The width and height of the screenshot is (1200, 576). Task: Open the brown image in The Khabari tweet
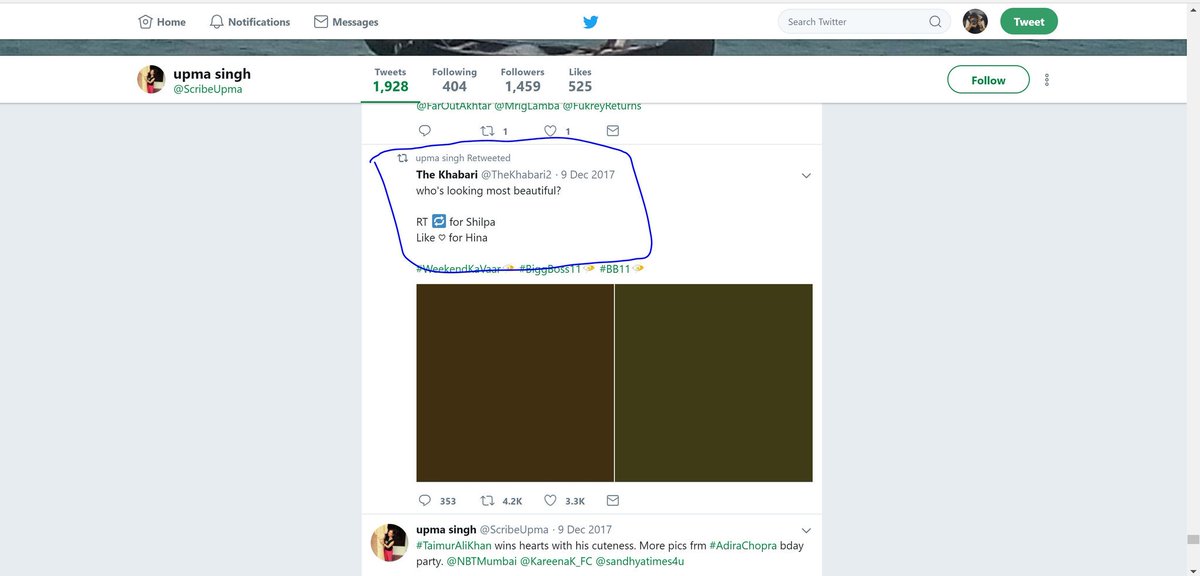515,383
